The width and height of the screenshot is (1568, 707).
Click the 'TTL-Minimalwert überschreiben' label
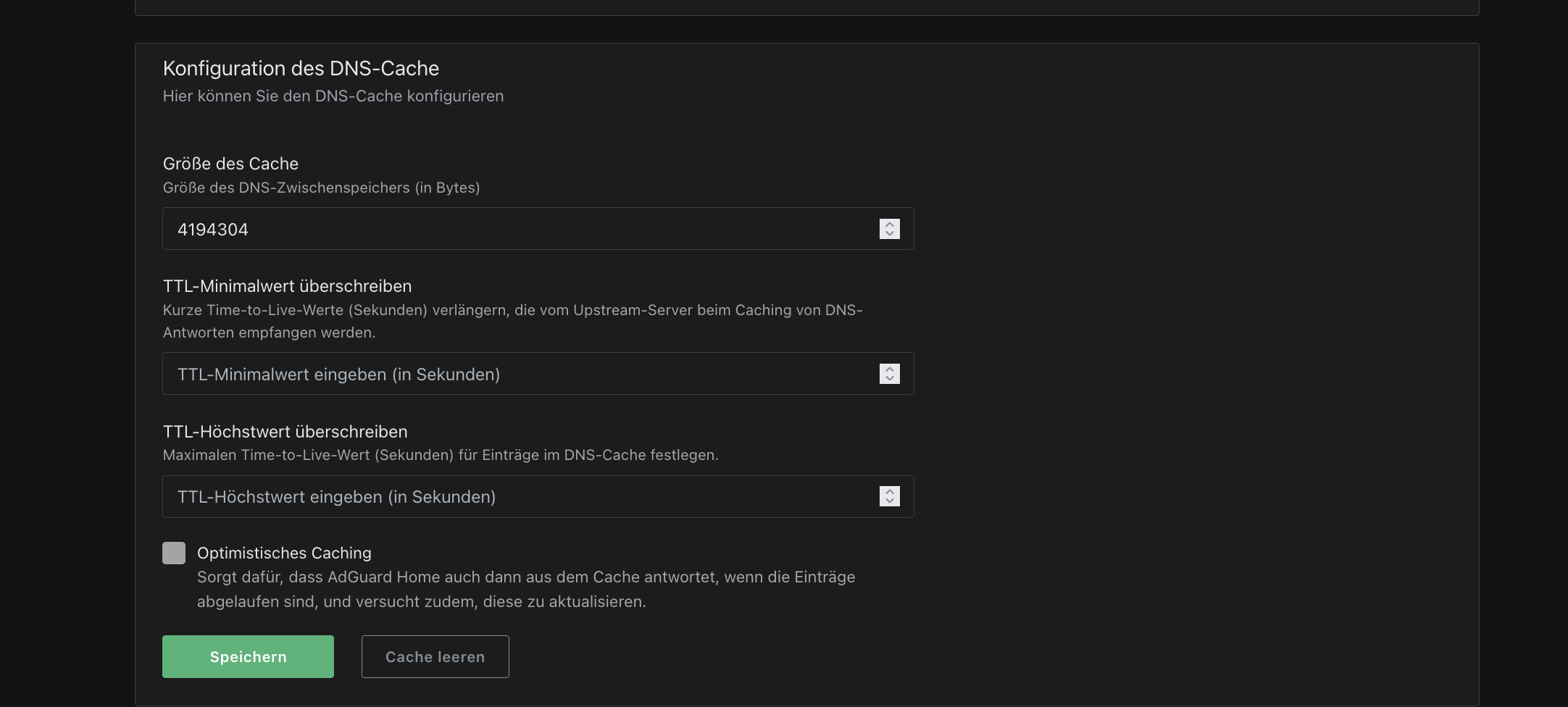click(x=287, y=286)
